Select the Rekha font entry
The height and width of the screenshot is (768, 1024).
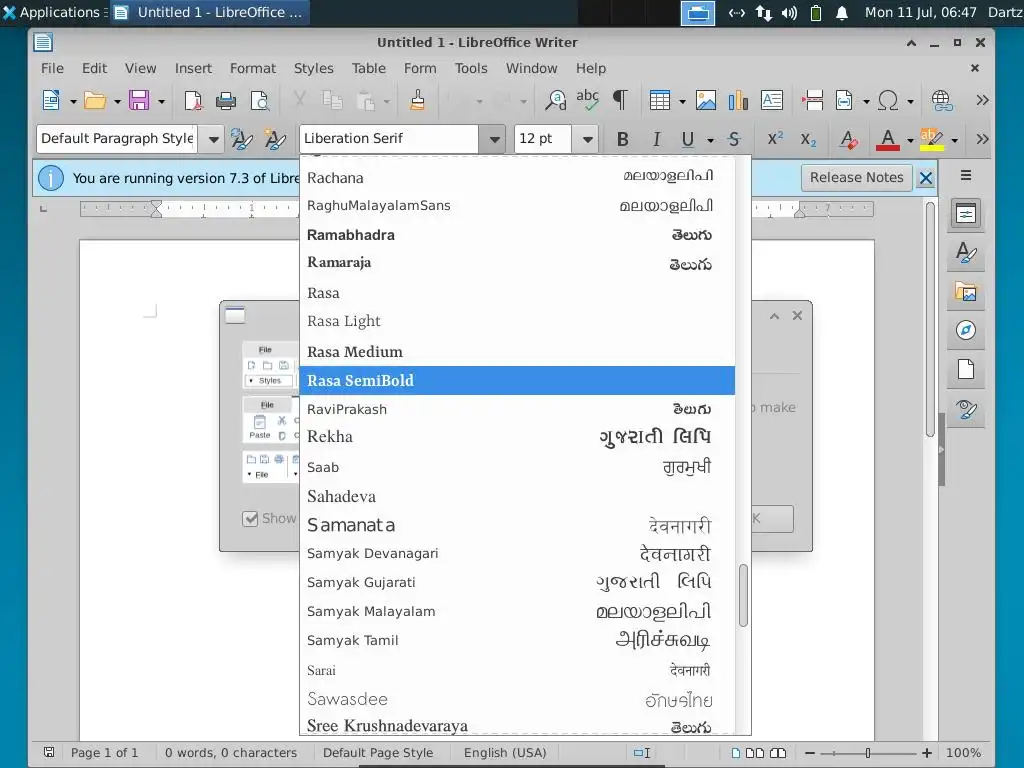coord(517,437)
